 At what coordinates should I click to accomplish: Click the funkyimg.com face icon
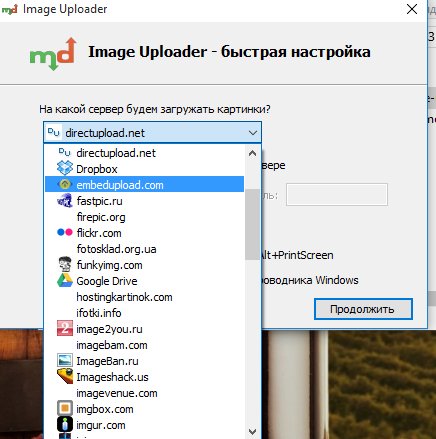(65, 264)
